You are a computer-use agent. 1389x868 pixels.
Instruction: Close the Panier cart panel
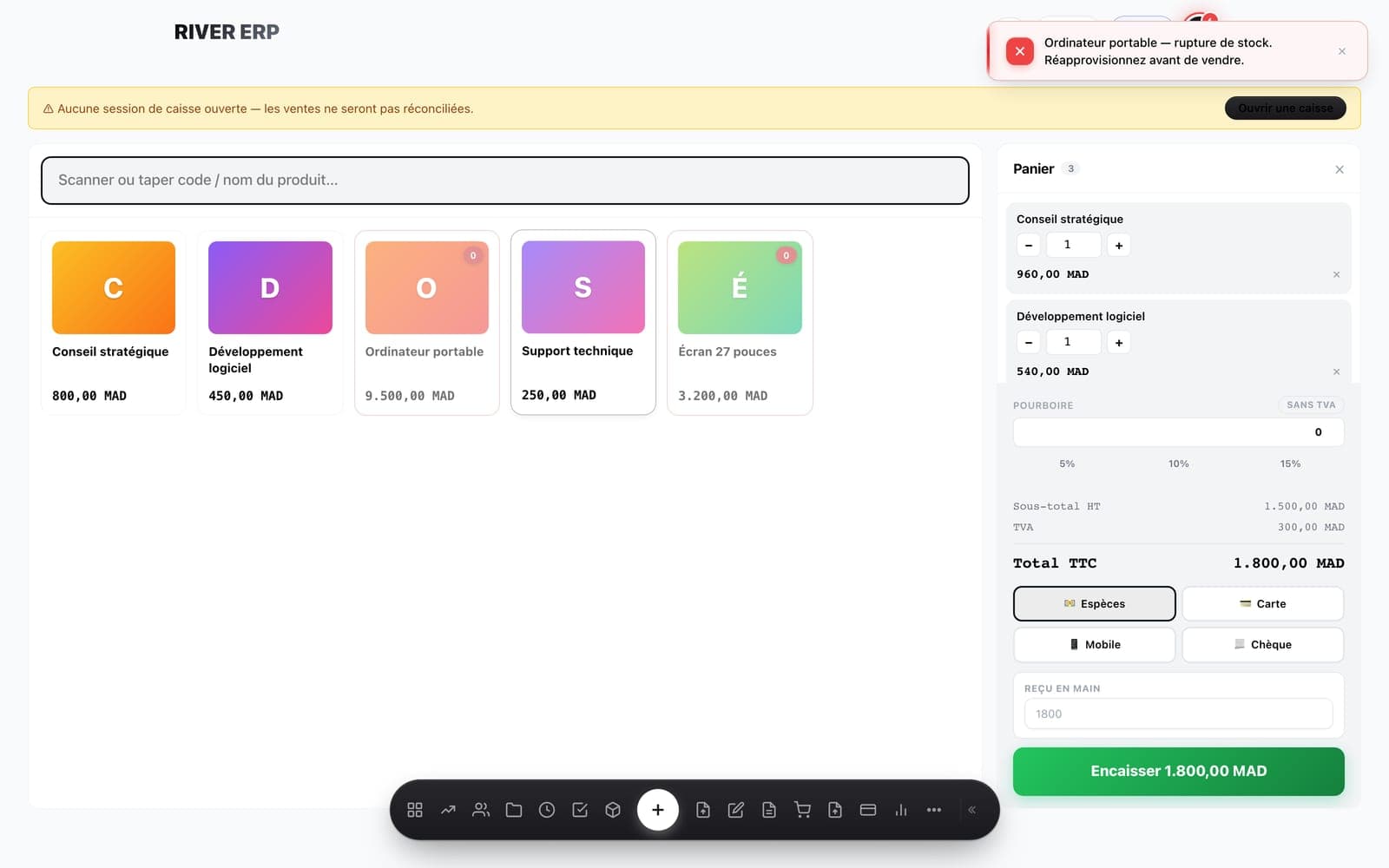1340,169
